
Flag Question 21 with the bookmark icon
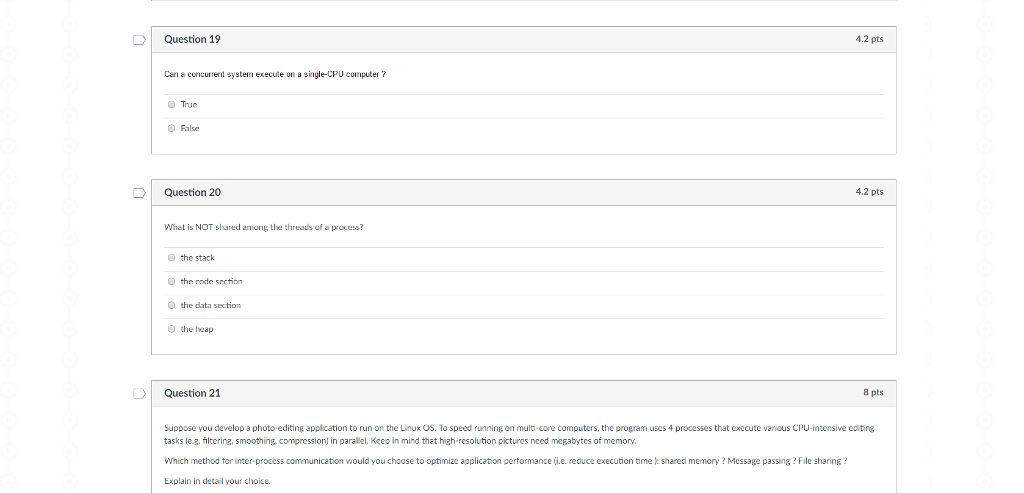coord(140,394)
